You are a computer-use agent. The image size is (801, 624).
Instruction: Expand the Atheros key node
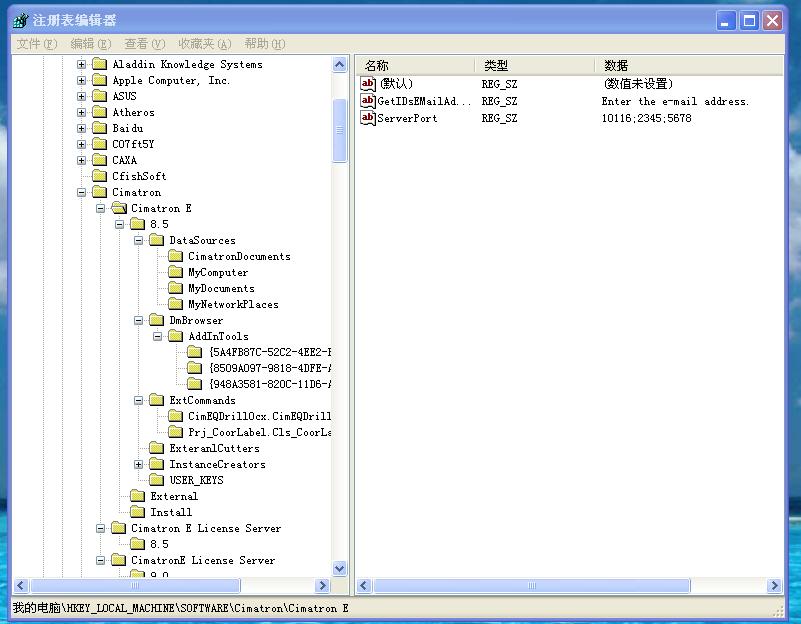(81, 112)
